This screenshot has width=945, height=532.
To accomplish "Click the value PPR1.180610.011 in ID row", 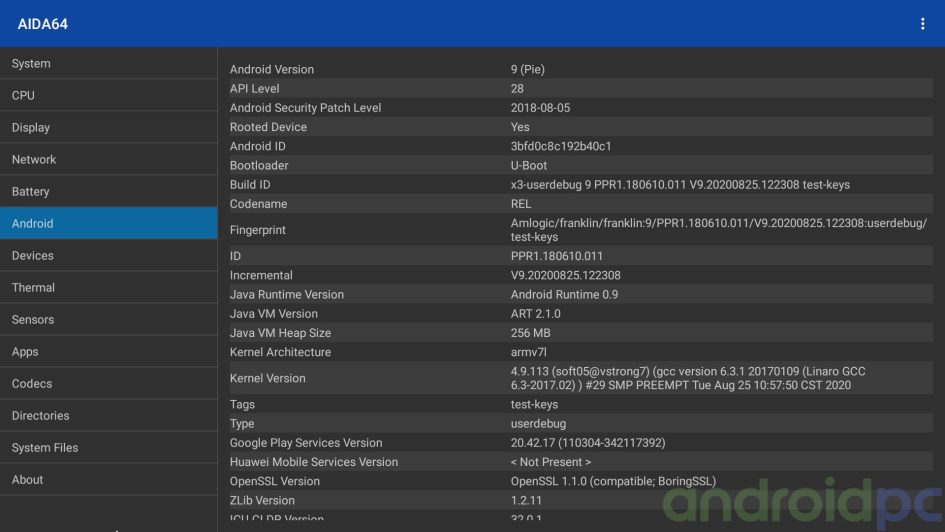I will point(556,256).
